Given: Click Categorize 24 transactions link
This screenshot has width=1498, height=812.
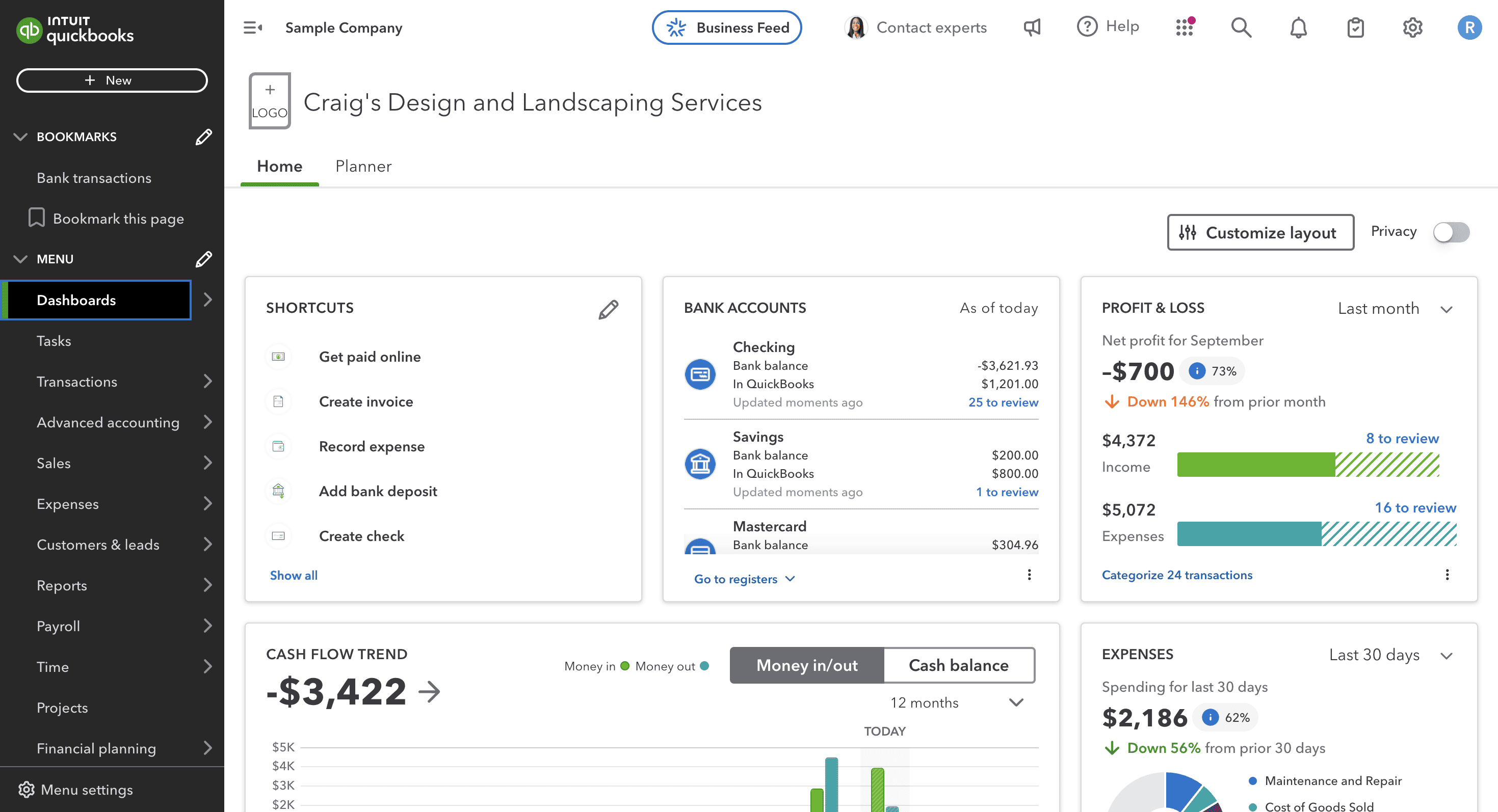Looking at the screenshot, I should 1177,575.
